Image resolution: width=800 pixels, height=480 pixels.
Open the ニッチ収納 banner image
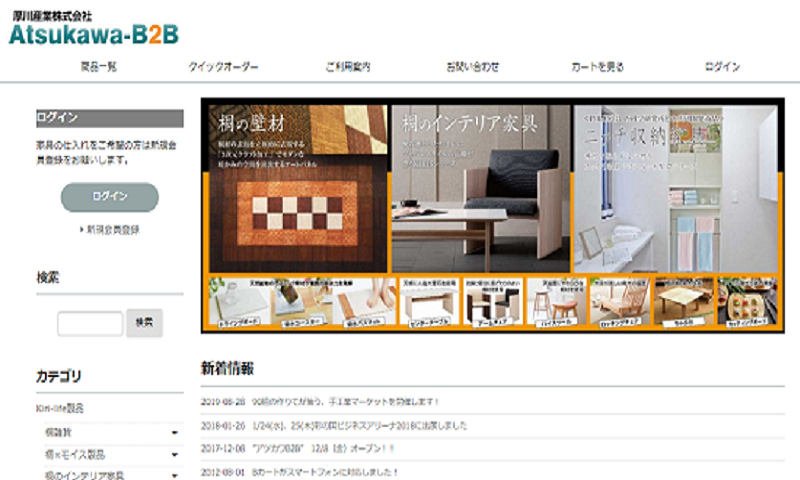click(676, 188)
